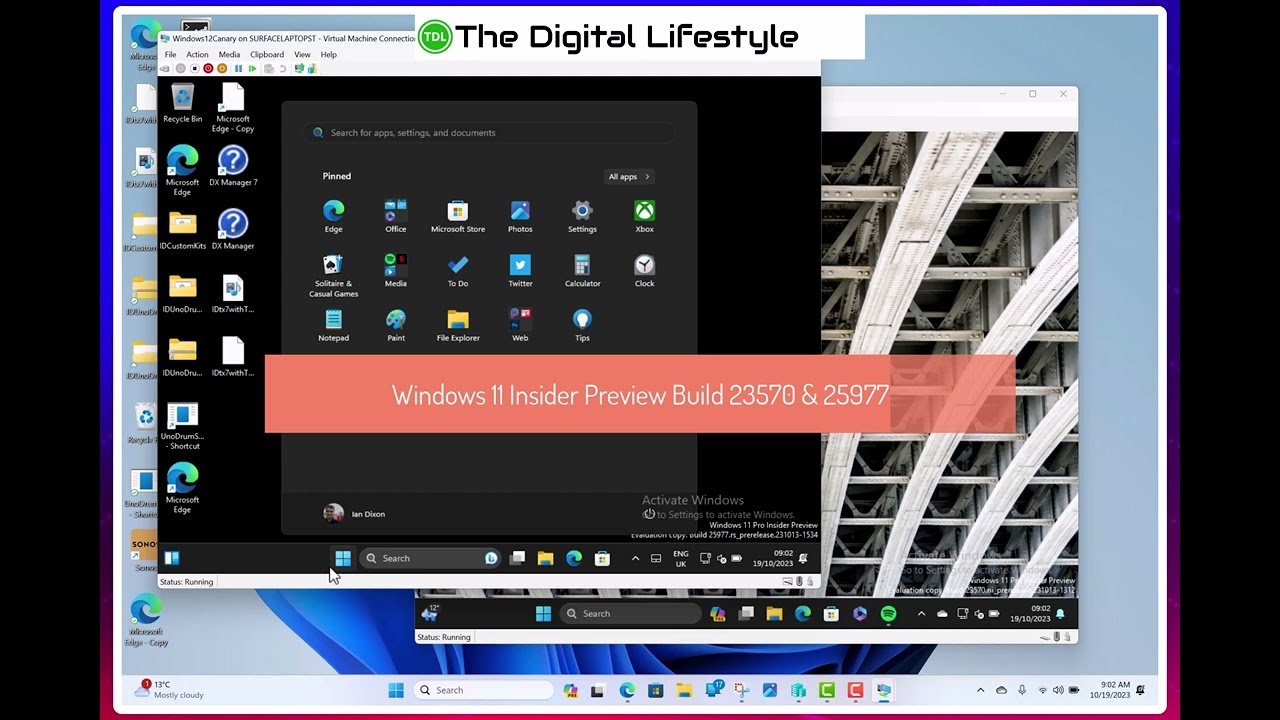Viewport: 1280px width, 720px height.
Task: Open pinned Web app
Action: tap(520, 325)
